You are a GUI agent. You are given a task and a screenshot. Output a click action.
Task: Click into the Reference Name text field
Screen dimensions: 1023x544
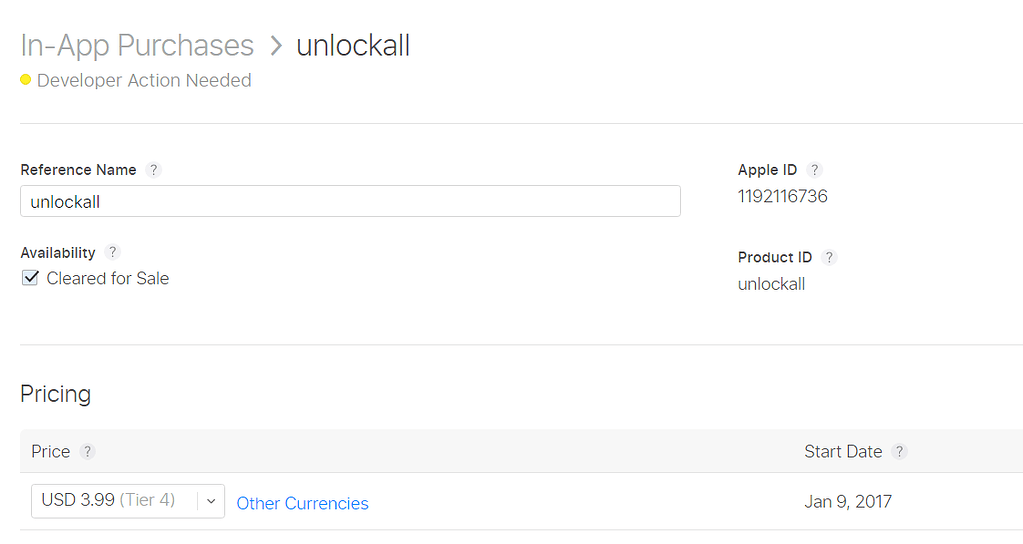[350, 201]
